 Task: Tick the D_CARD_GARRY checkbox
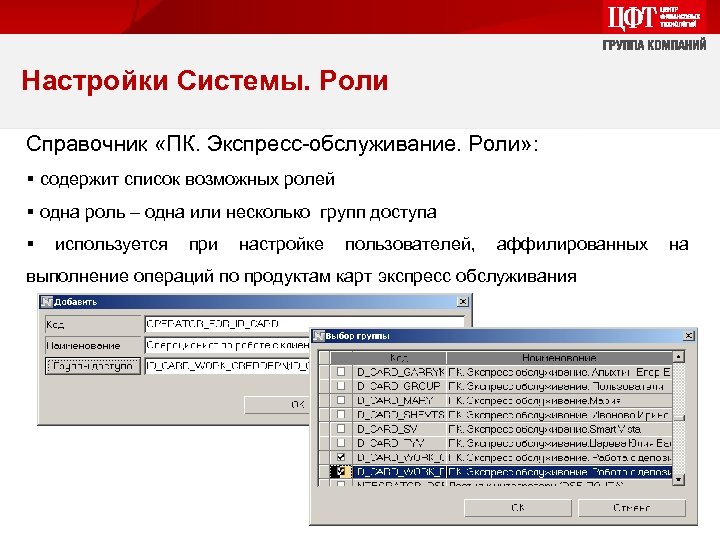tap(341, 371)
